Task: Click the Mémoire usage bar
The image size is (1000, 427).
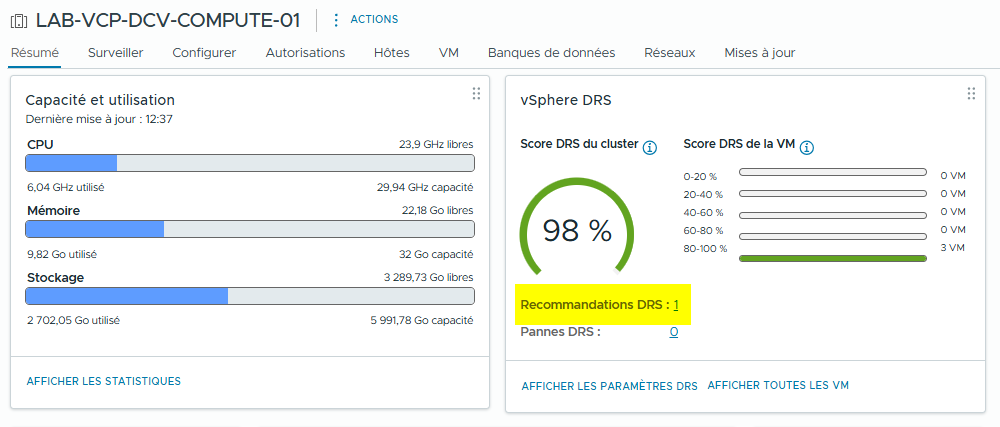Action: 250,229
